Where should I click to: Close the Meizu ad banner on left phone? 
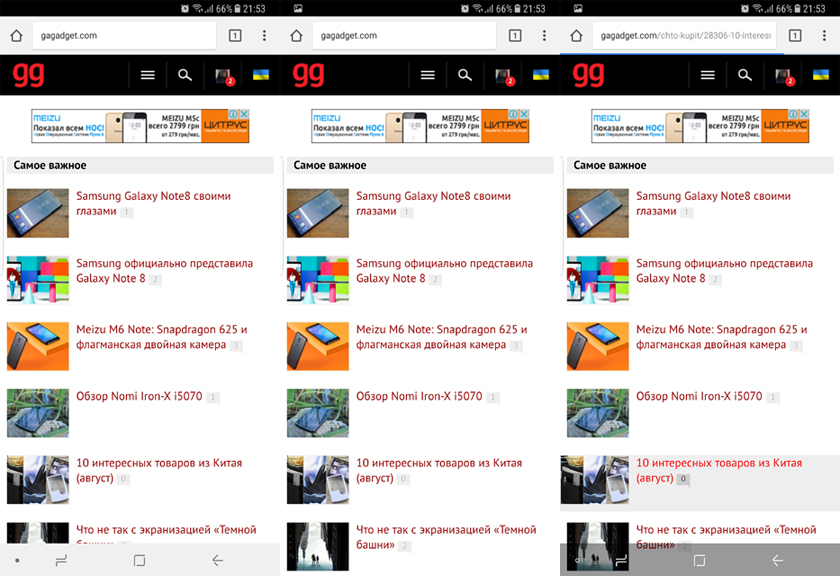coord(244,114)
